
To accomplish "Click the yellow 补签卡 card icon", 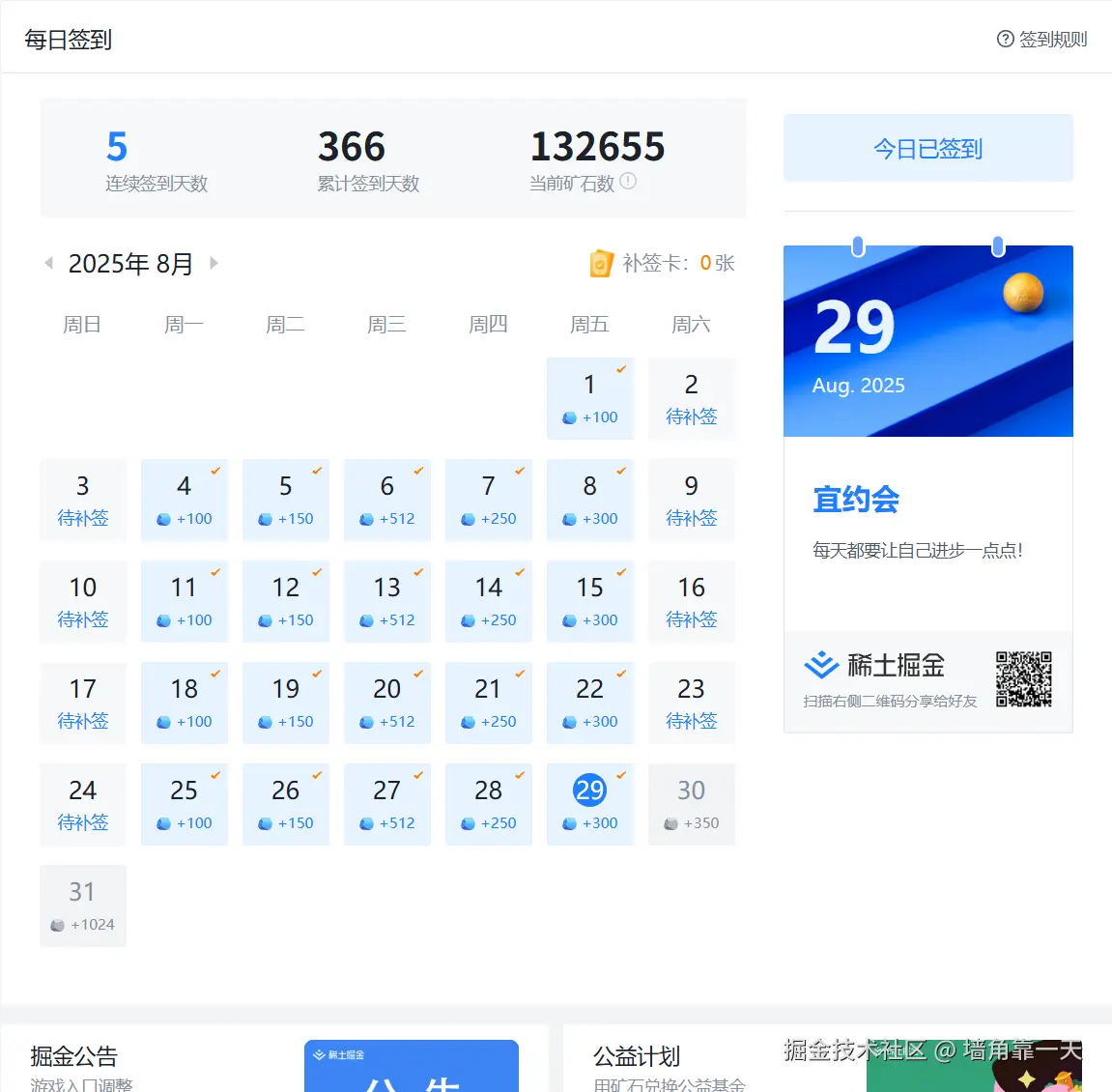I will click(x=601, y=262).
